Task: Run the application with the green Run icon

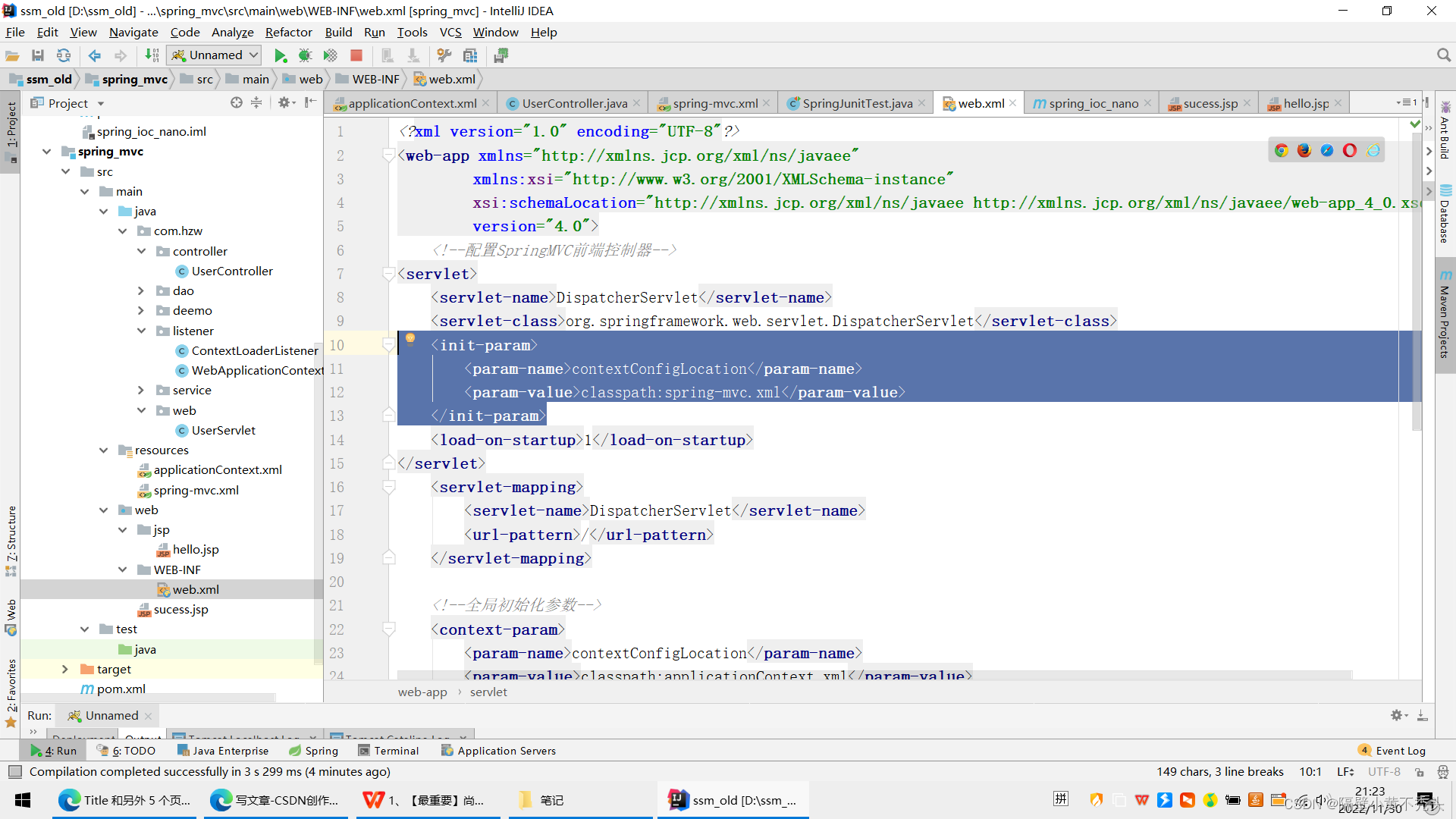Action: (x=280, y=55)
